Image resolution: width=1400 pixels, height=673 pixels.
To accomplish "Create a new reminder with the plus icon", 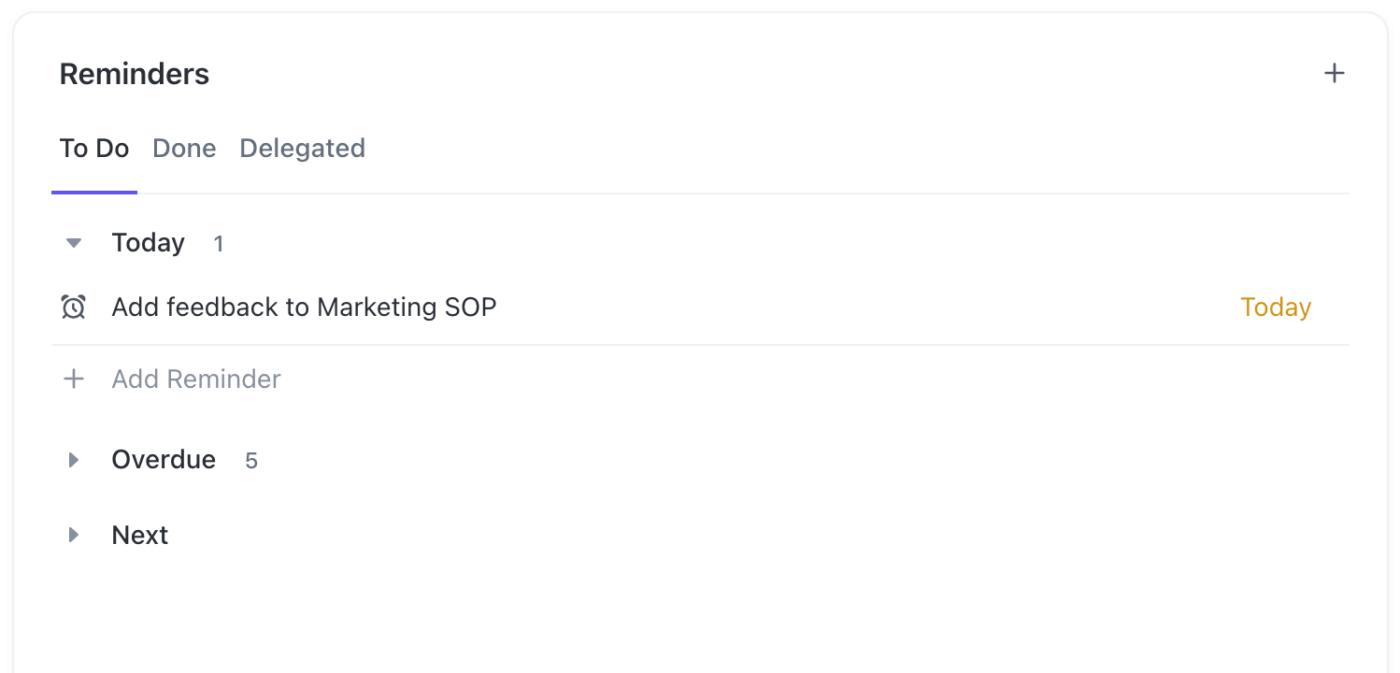I will pos(1334,72).
